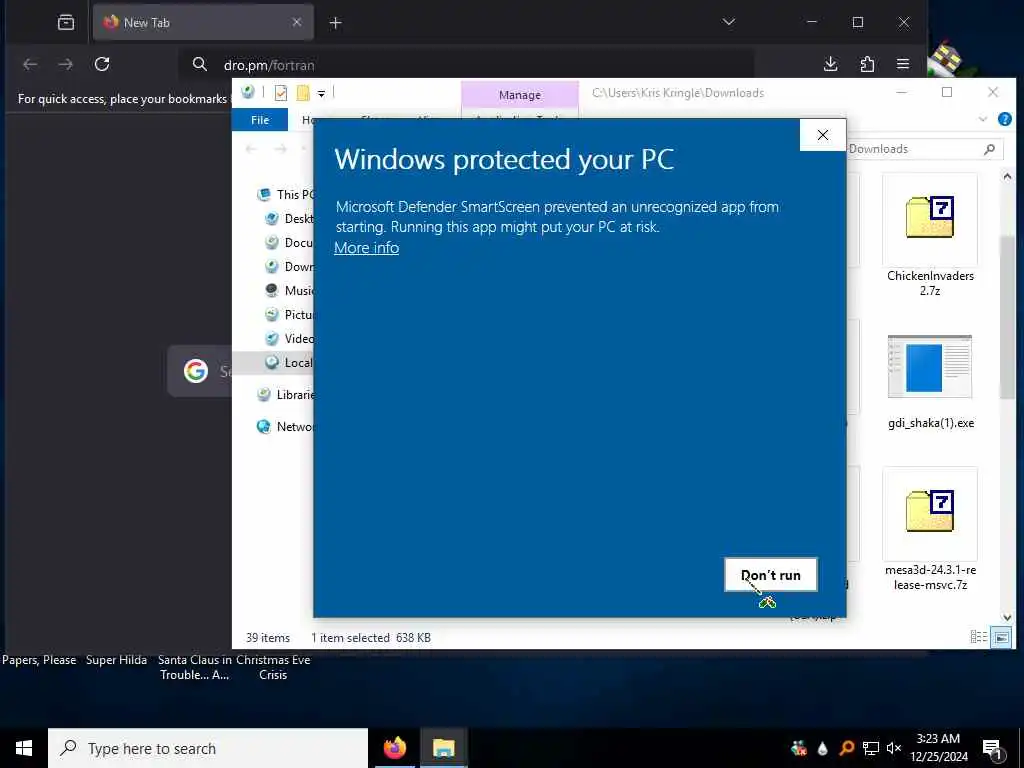Close the New Tab tab
Screen dimensions: 1024x768
tap(296, 22)
